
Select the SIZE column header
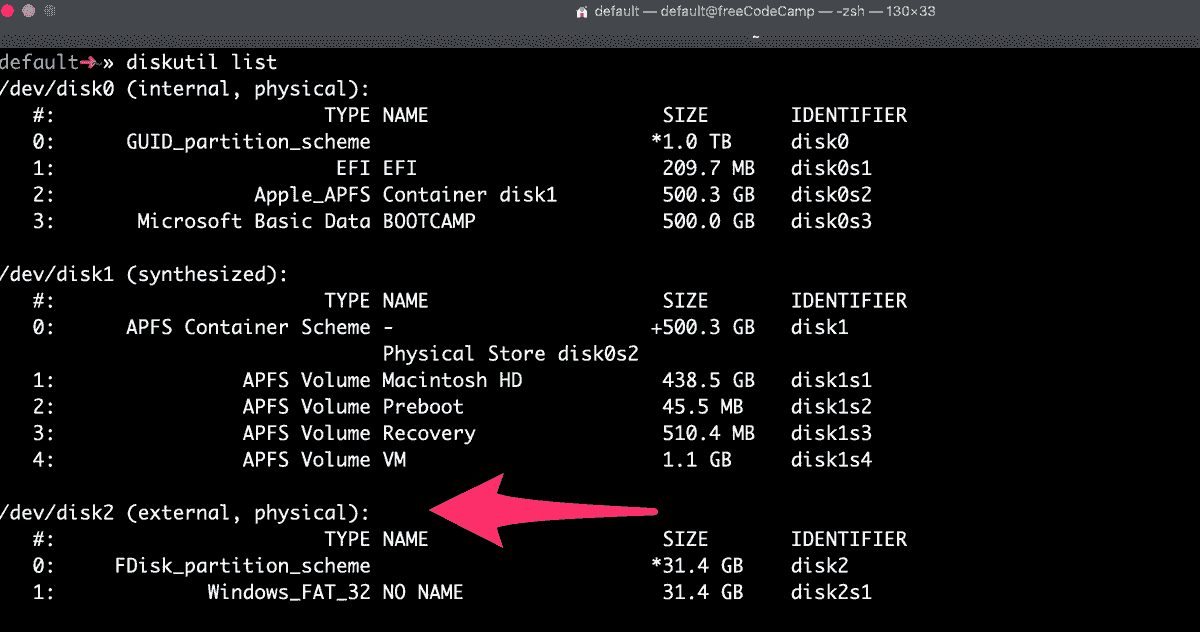click(x=684, y=114)
